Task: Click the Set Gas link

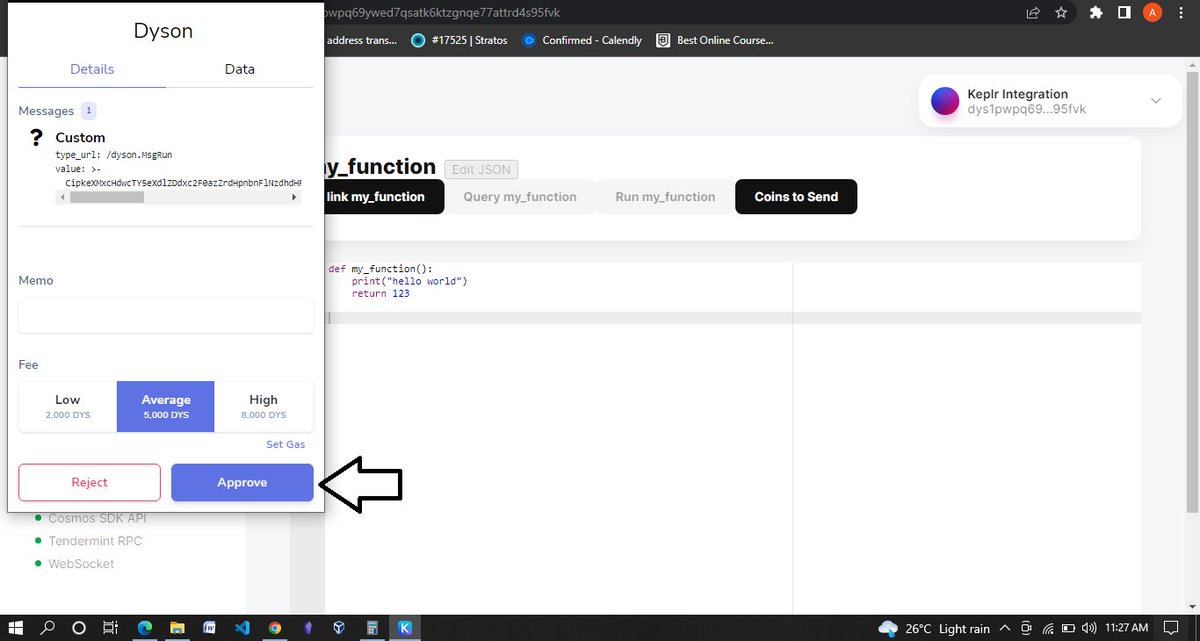Action: tap(285, 444)
